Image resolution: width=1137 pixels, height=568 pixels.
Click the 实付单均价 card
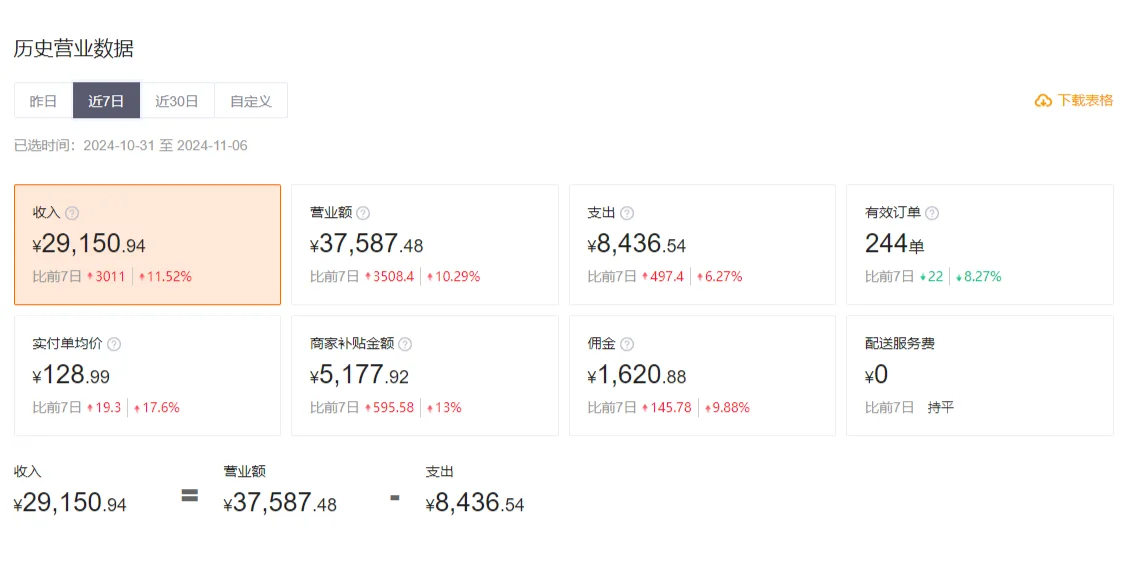[x=147, y=376]
